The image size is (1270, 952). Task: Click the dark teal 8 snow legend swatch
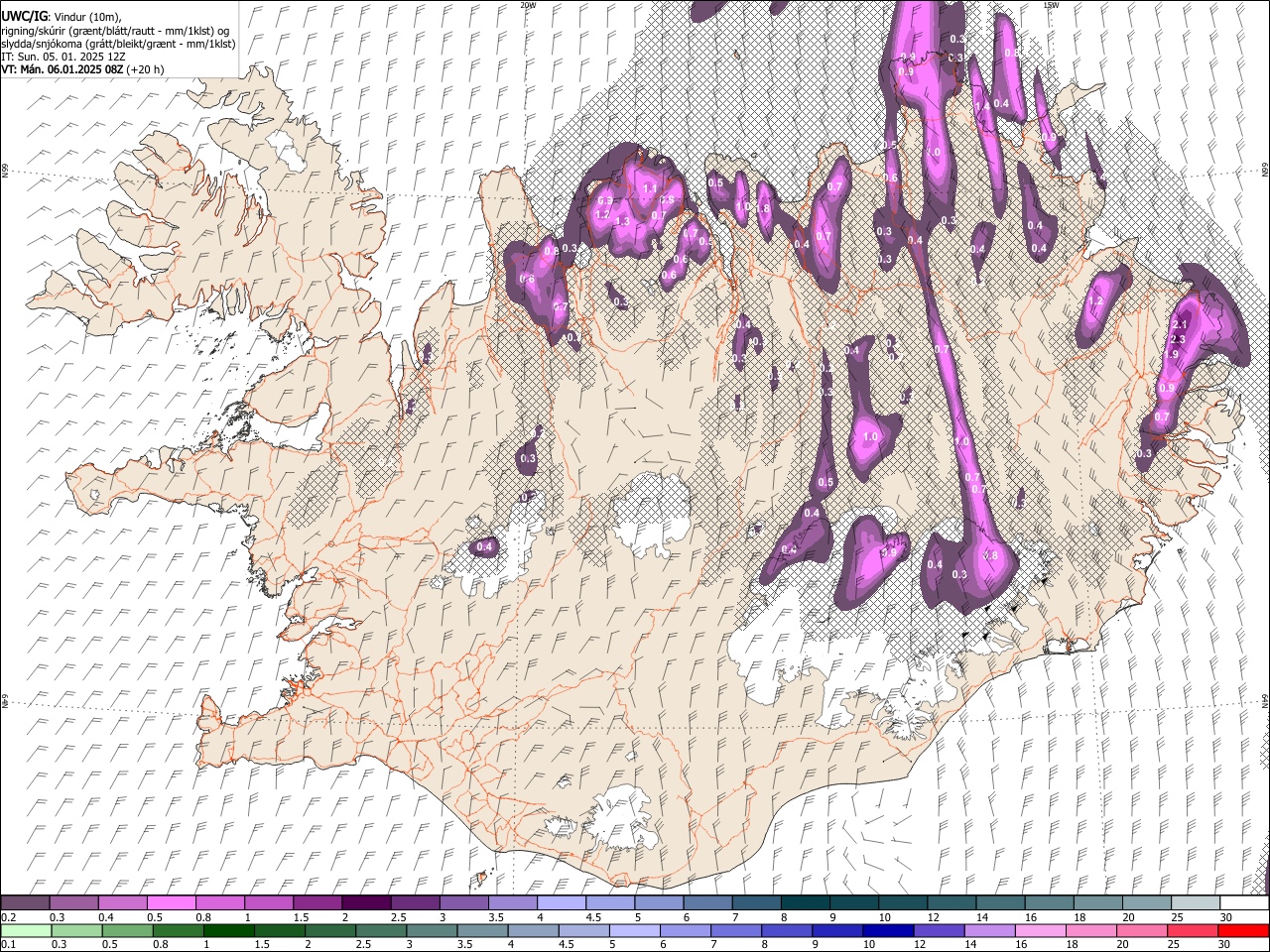(x=806, y=902)
